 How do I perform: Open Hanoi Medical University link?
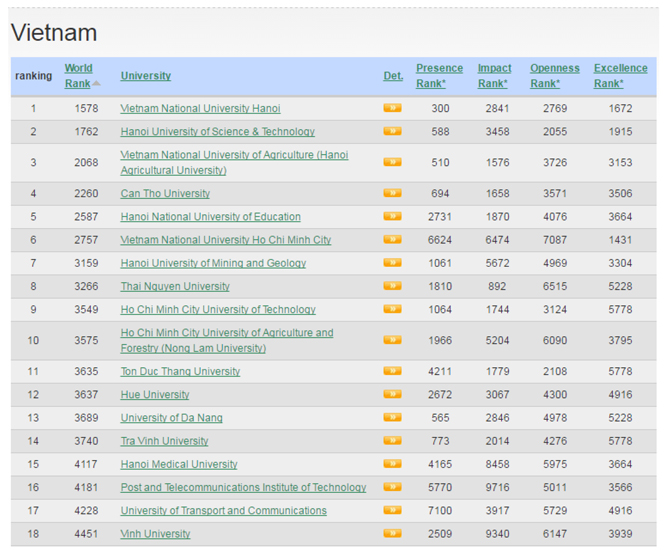click(x=179, y=464)
